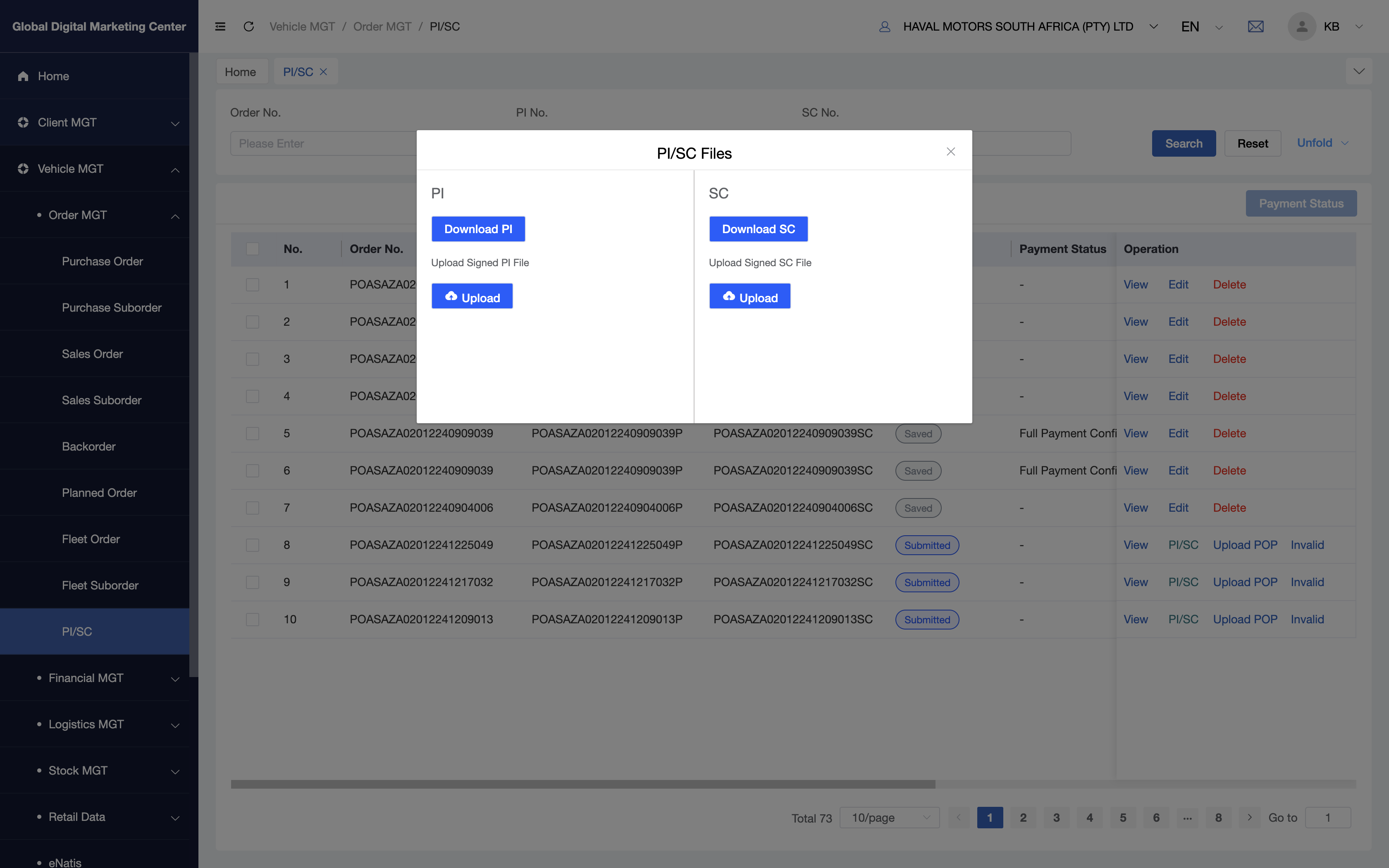Open Backorder menu item
The image size is (1389, 868).
pos(88,447)
